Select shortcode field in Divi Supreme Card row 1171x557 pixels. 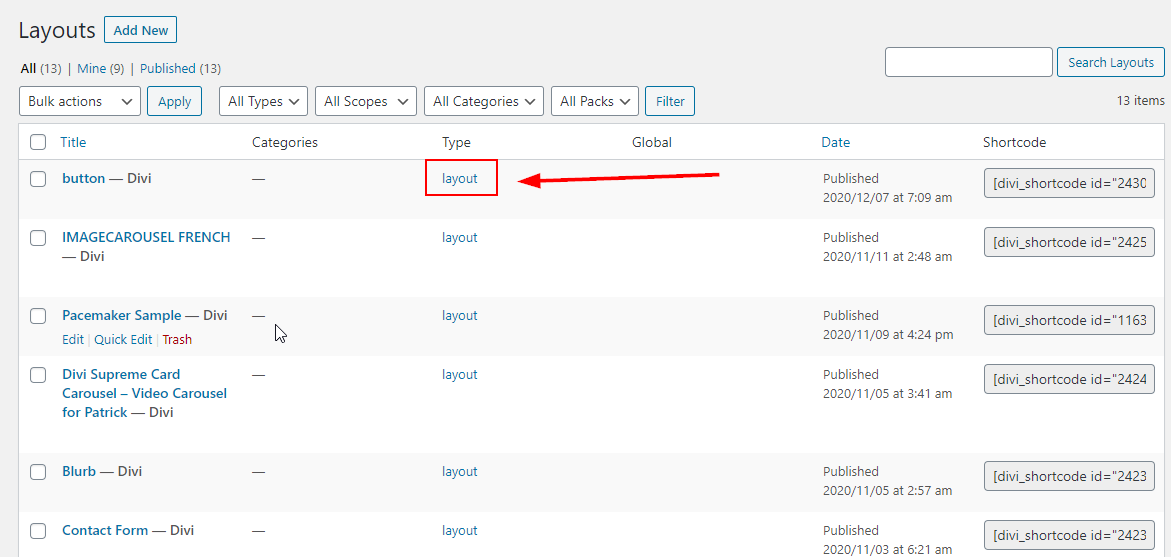1069,379
